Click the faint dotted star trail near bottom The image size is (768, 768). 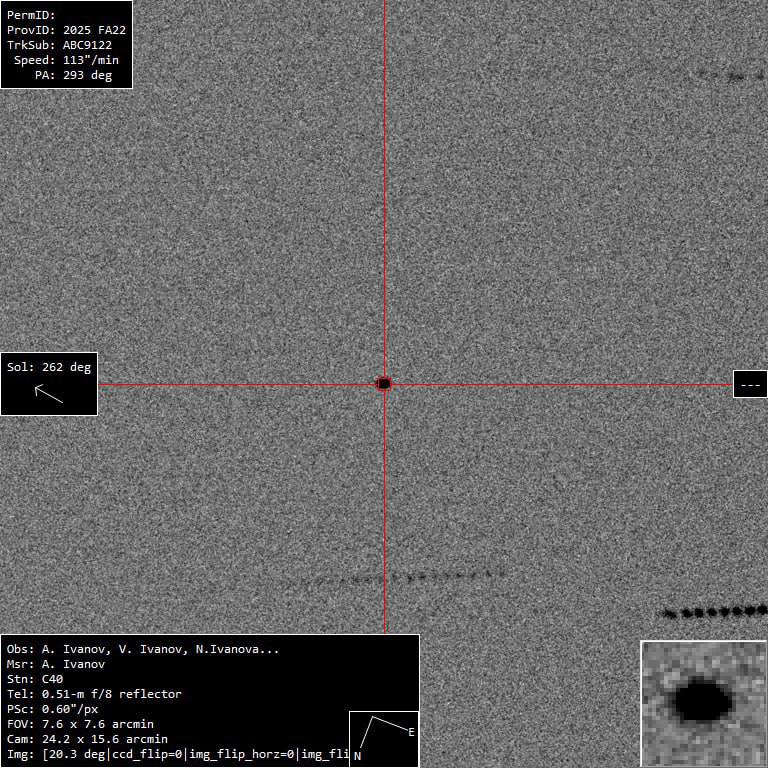[402, 577]
